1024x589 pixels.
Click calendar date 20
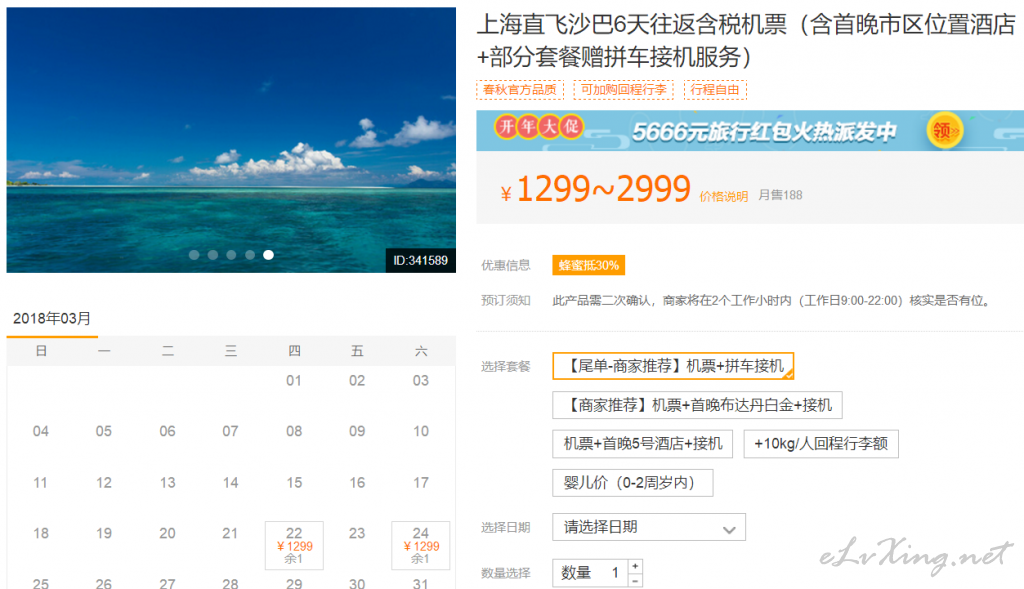tap(167, 533)
